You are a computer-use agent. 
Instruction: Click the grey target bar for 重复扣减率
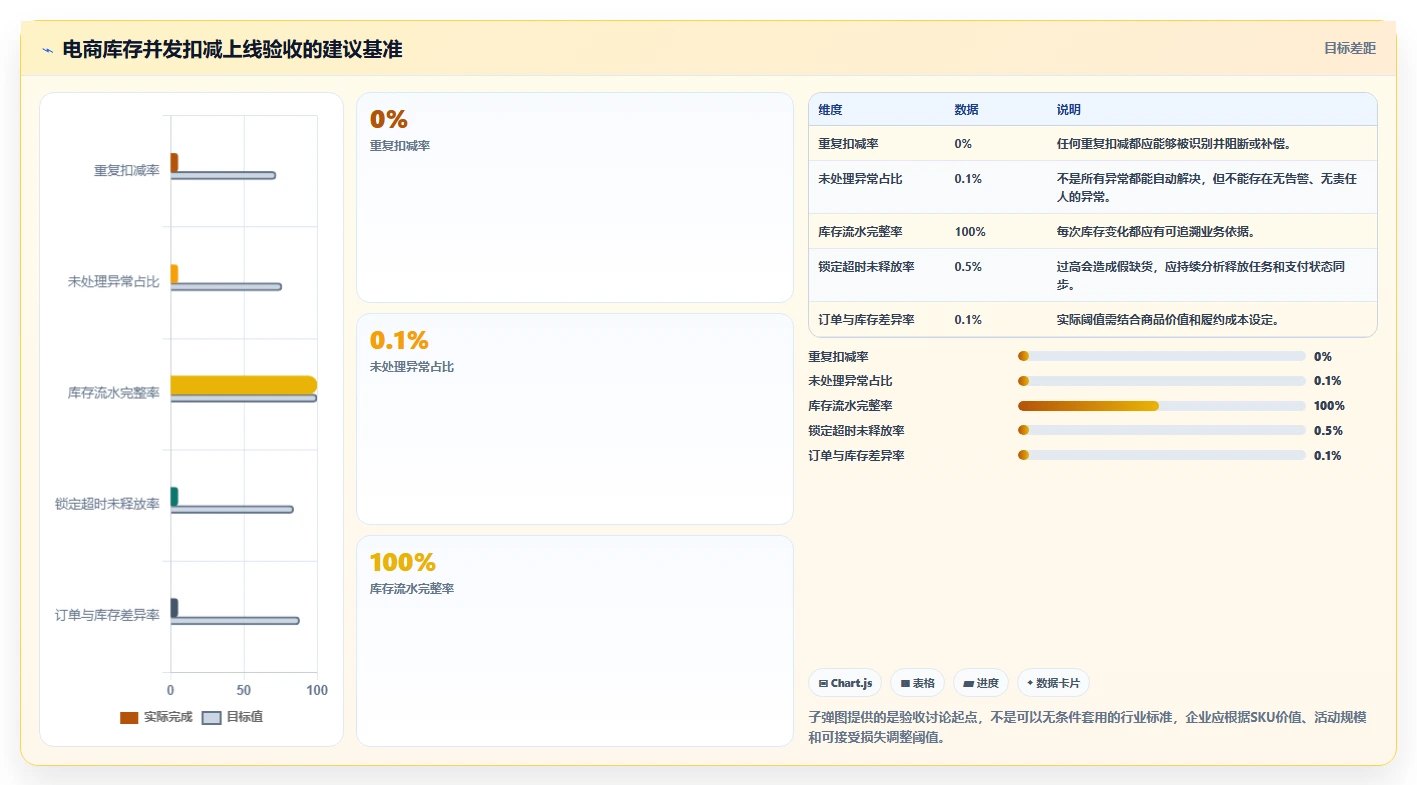(223, 176)
